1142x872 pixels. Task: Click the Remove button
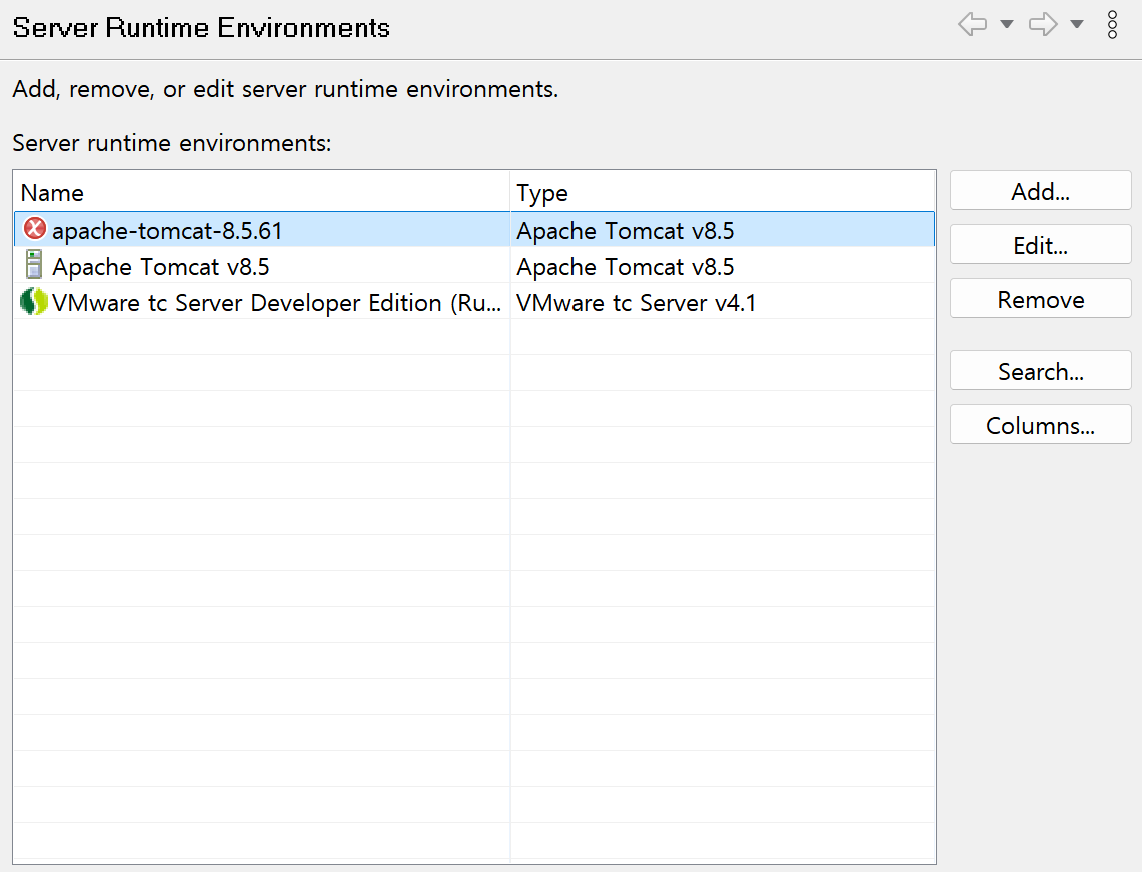[x=1040, y=299]
